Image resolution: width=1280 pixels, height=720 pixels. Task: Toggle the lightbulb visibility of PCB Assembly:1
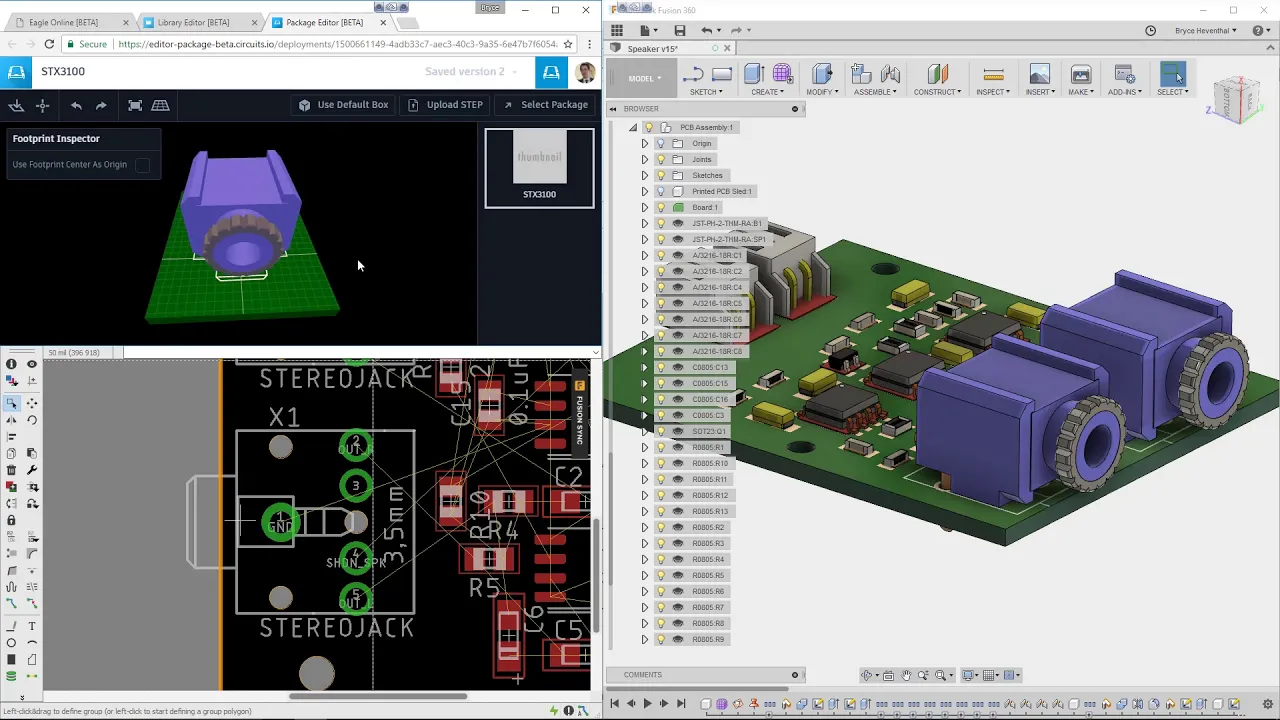(x=649, y=127)
